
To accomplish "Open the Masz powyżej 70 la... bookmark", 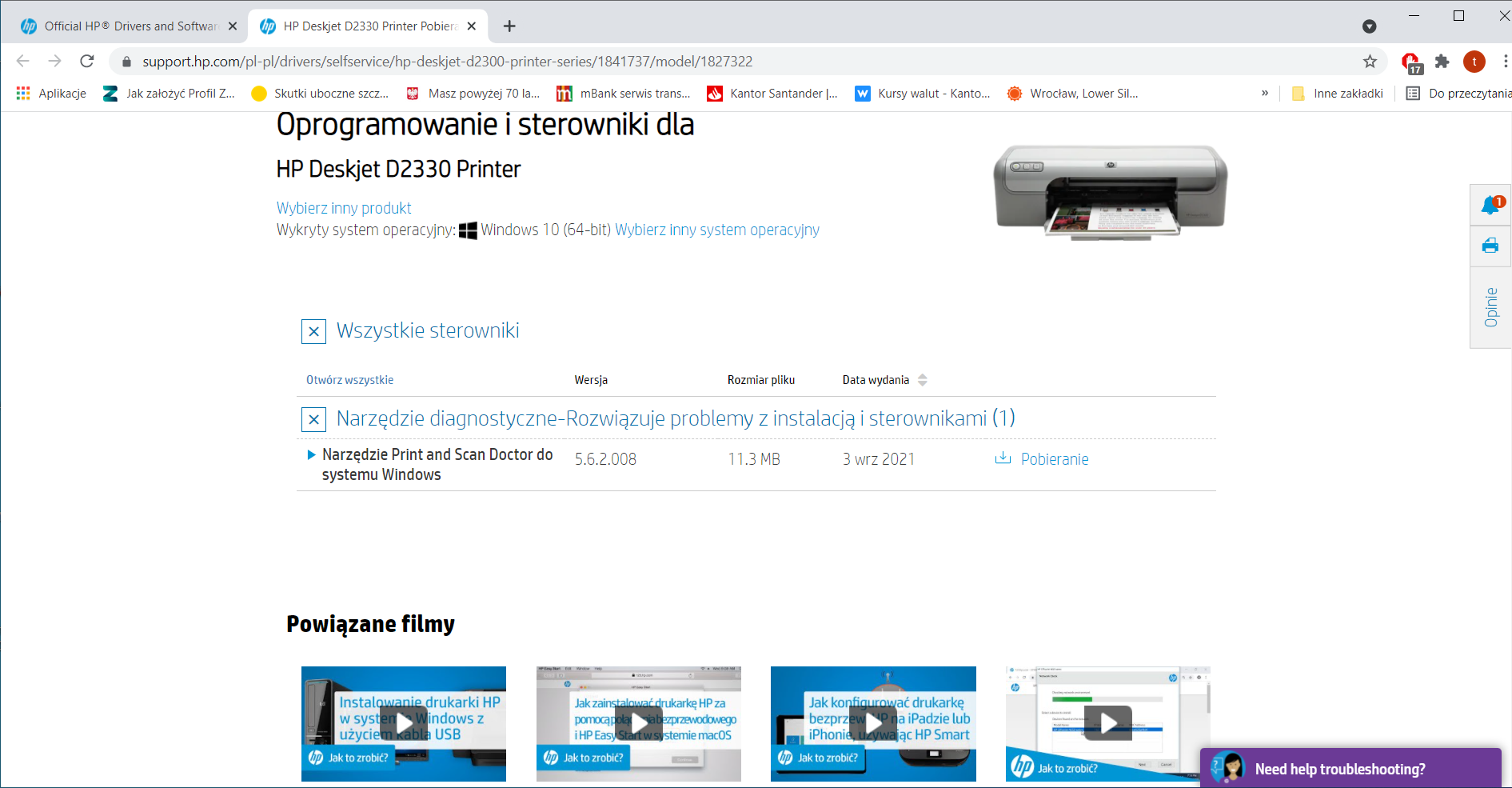I will pyautogui.click(x=473, y=94).
